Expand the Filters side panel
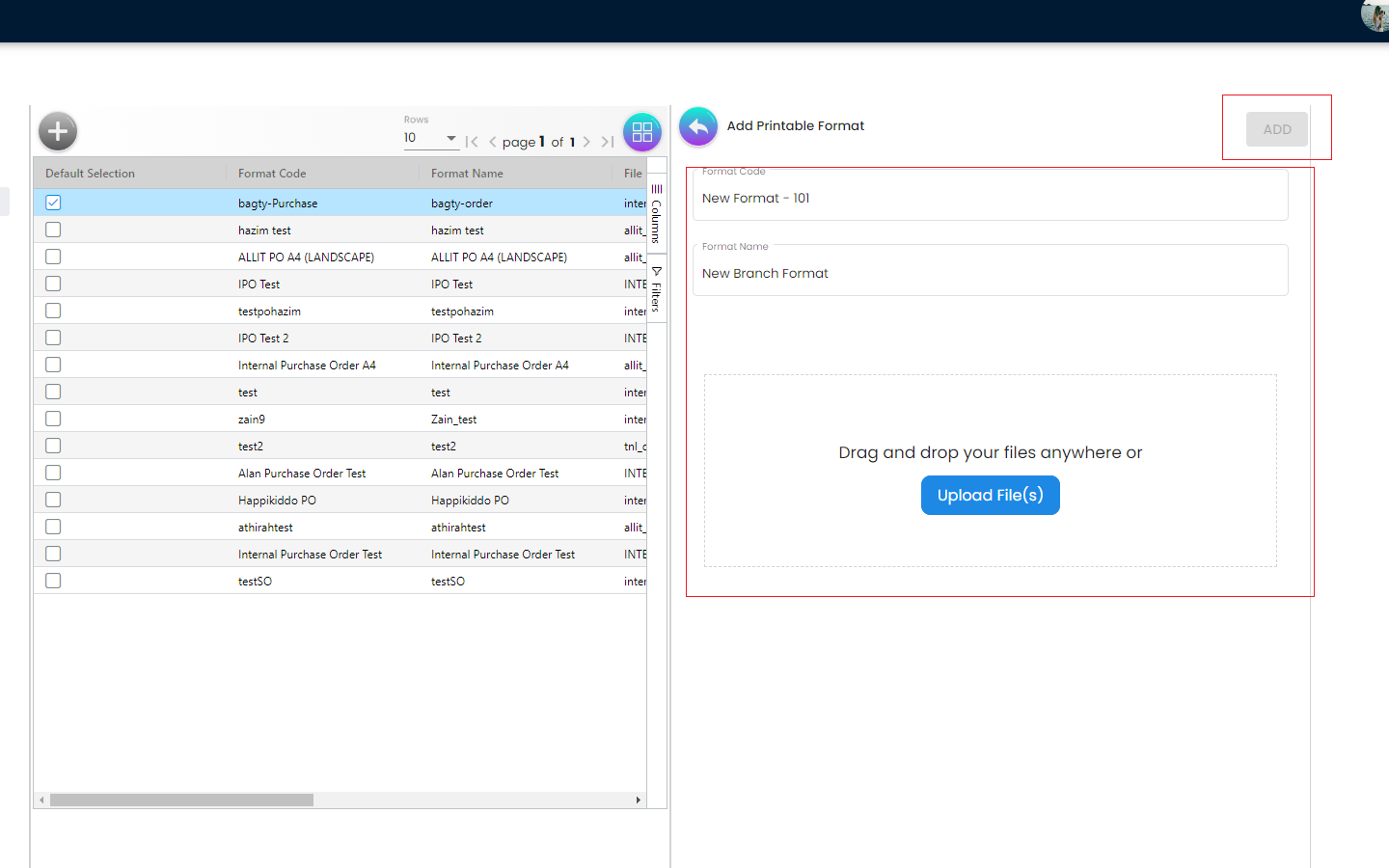 click(657, 289)
